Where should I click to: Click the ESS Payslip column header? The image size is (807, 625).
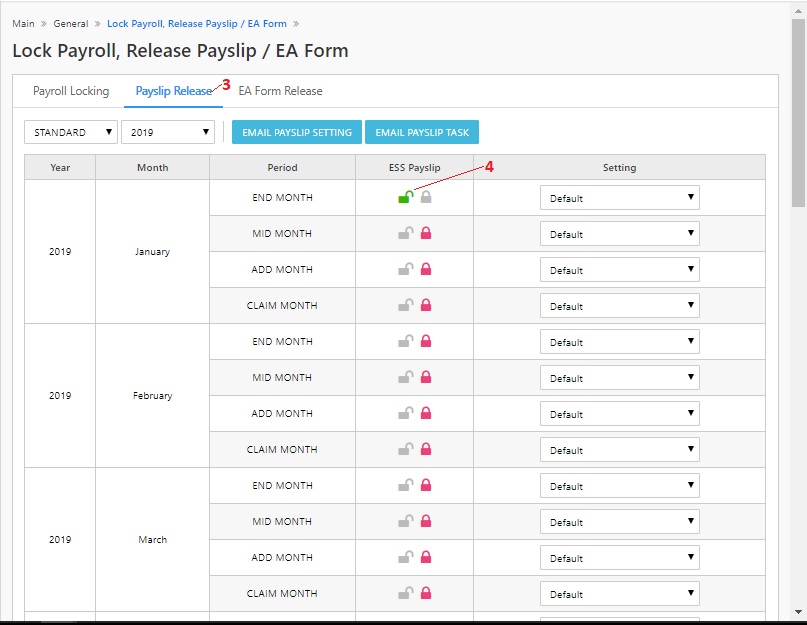[x=414, y=167]
